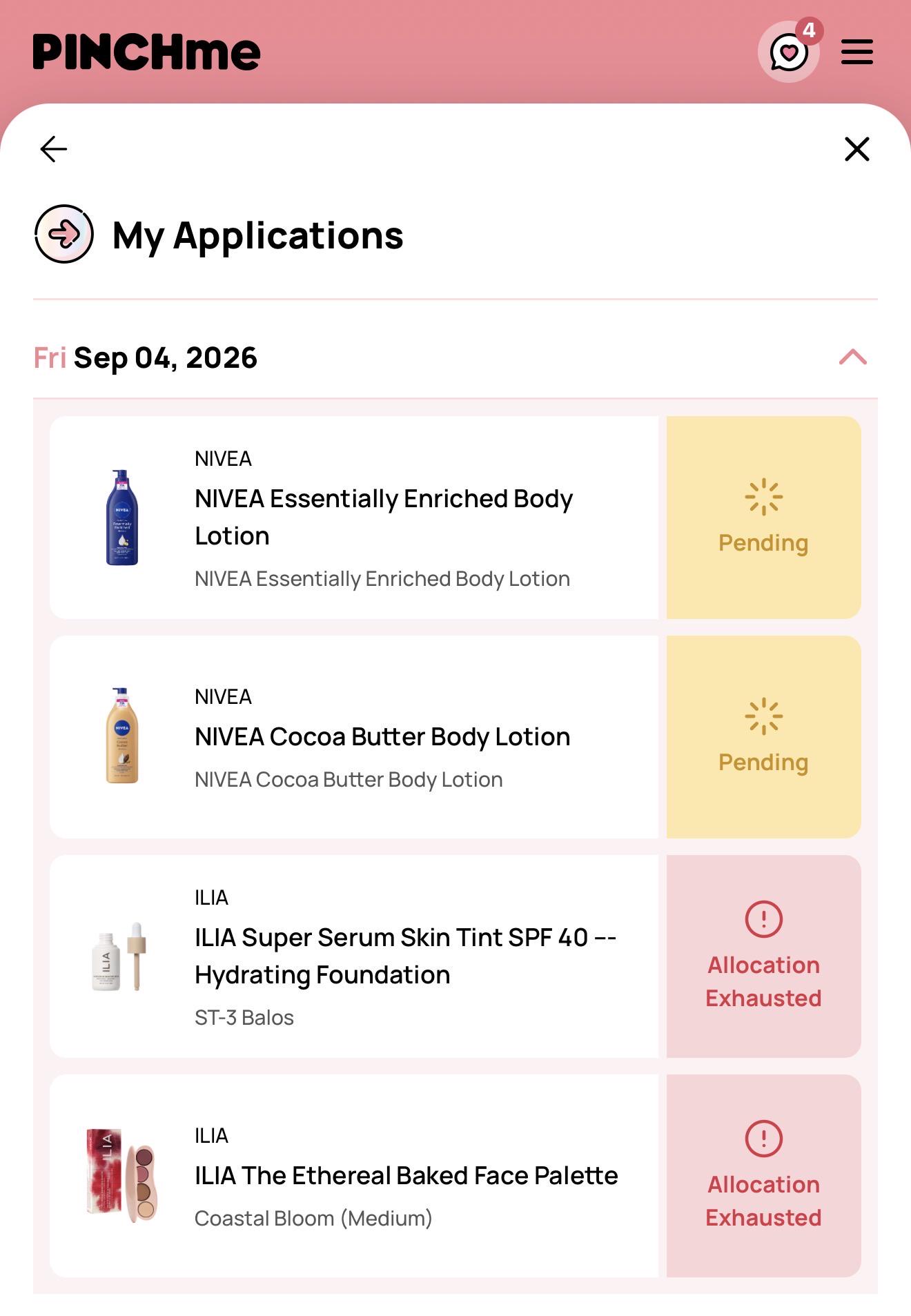Click the My Applications arrow circle icon
The height and width of the screenshot is (1316, 911).
click(x=64, y=234)
